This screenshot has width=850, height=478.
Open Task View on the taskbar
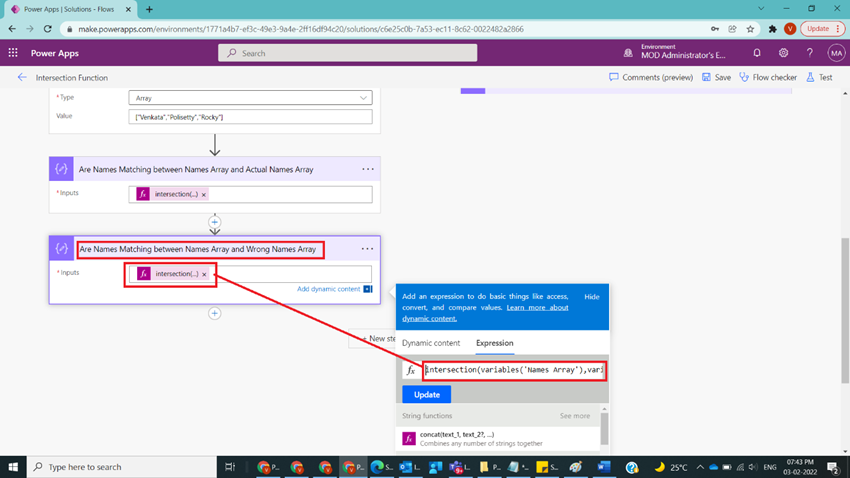point(230,467)
